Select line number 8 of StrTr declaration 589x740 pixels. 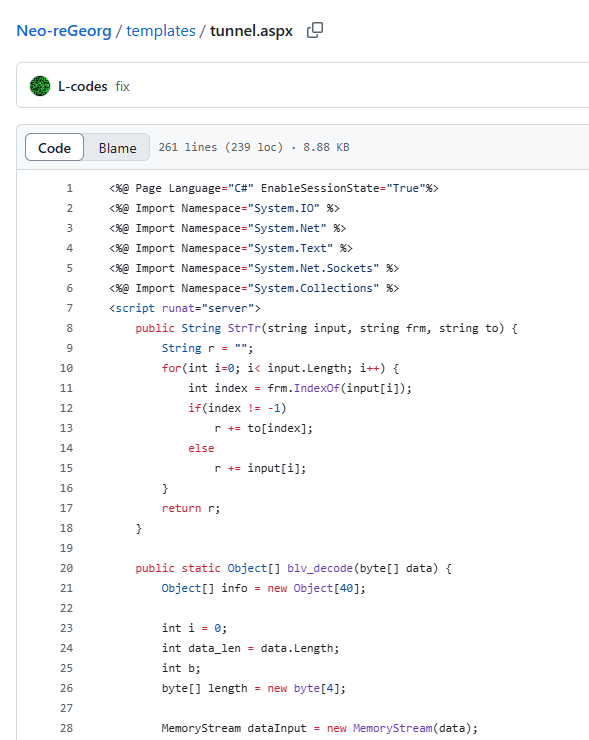[x=69, y=328]
